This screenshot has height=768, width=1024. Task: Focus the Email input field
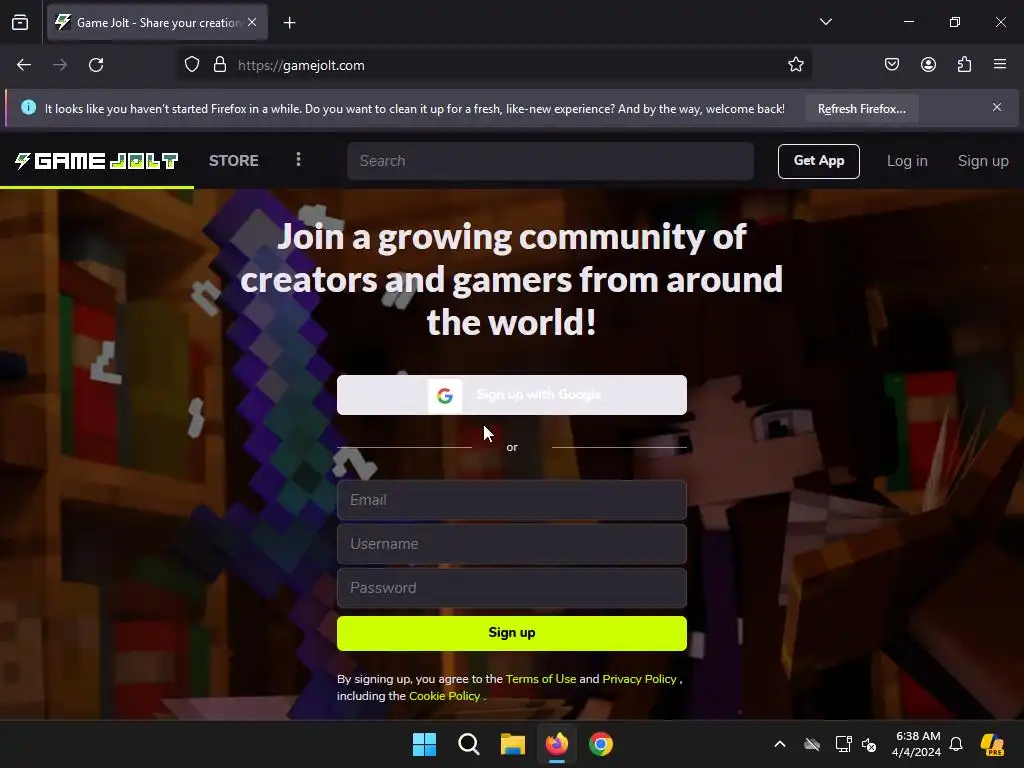point(512,500)
